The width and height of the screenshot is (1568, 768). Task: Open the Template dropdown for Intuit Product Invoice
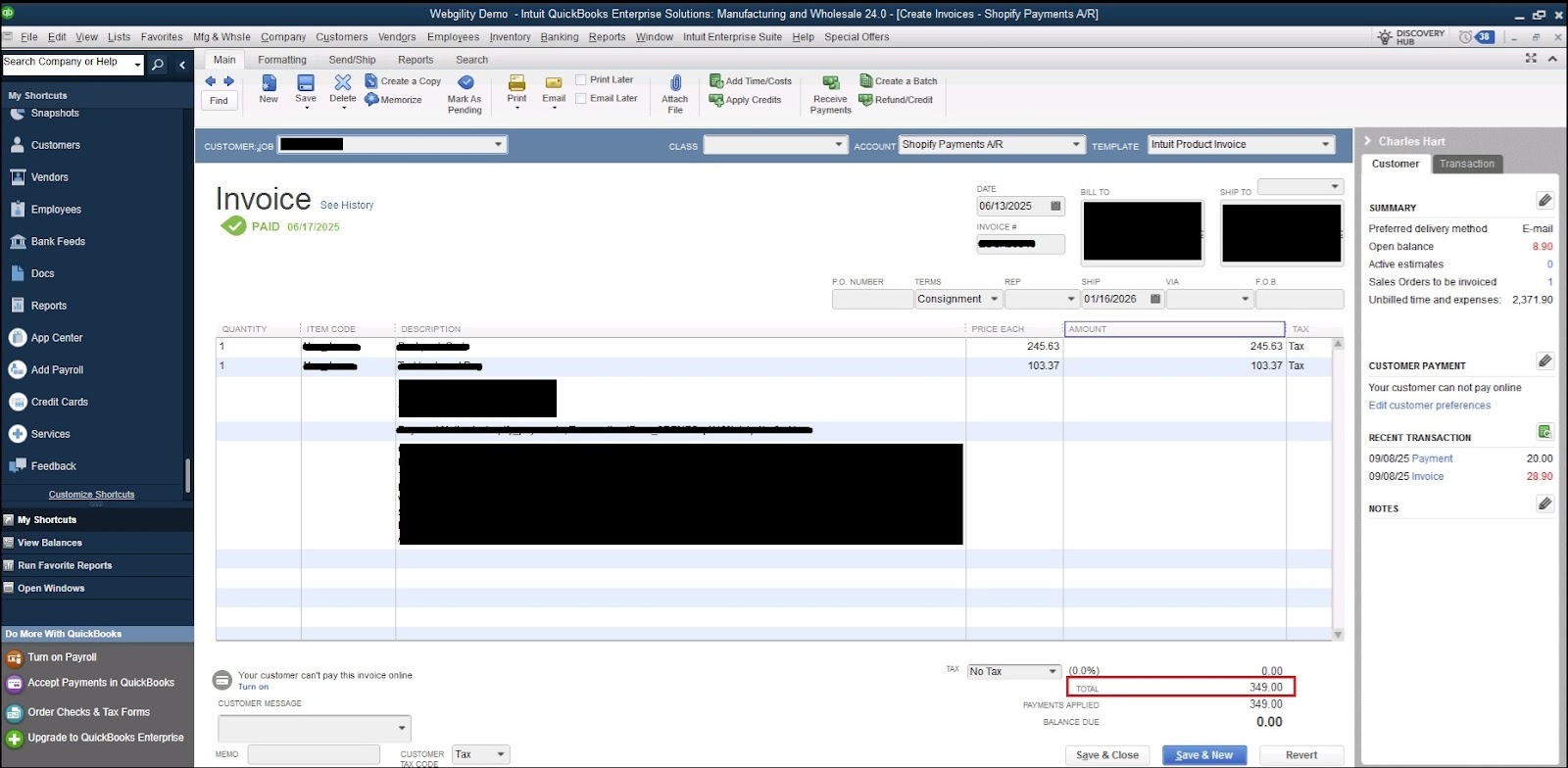pyautogui.click(x=1326, y=145)
